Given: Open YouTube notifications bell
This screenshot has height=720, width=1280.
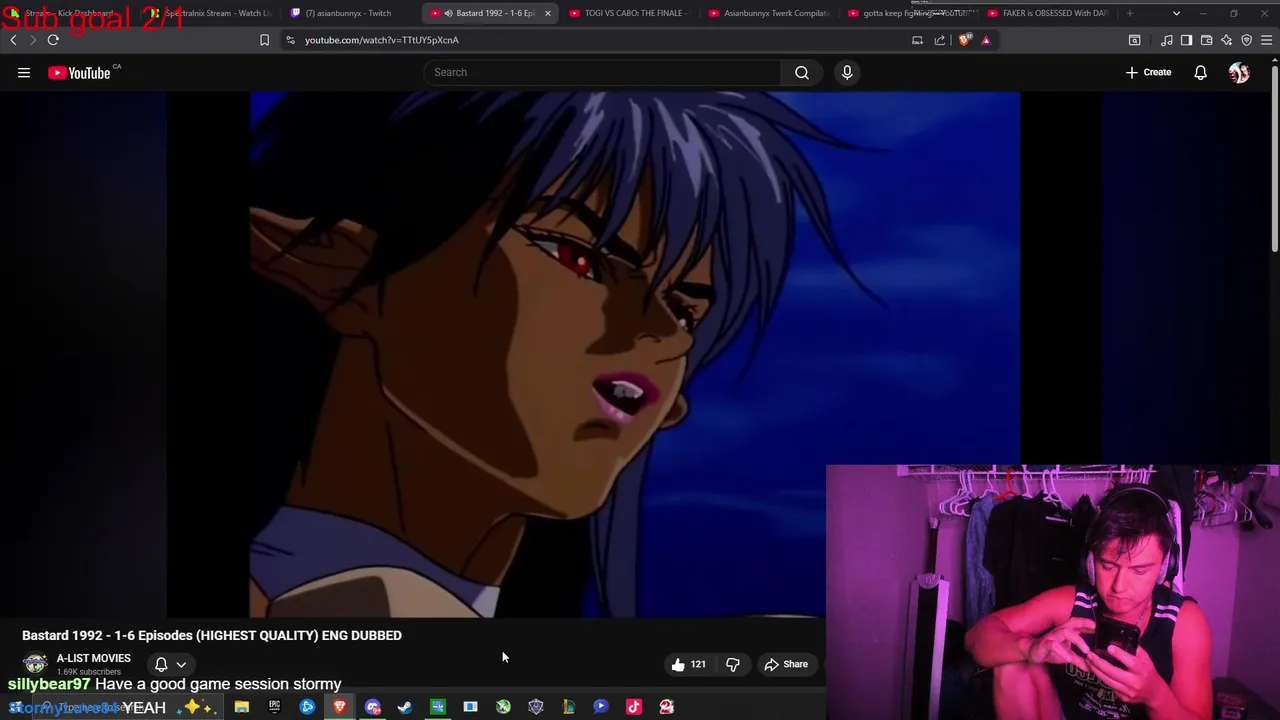Looking at the screenshot, I should [1200, 72].
